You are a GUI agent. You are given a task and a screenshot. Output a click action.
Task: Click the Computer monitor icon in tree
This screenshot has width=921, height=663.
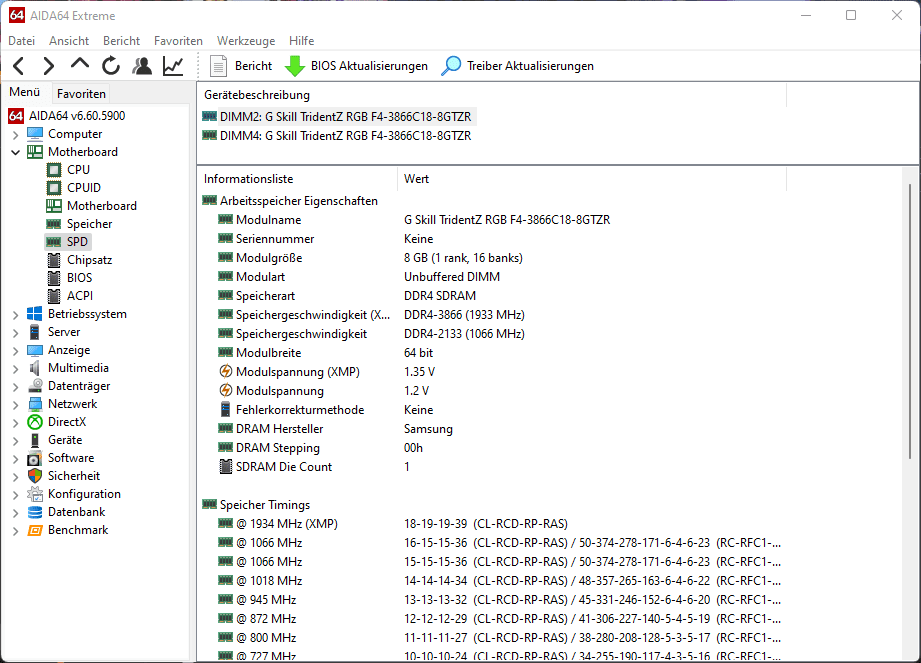pyautogui.click(x=35, y=134)
